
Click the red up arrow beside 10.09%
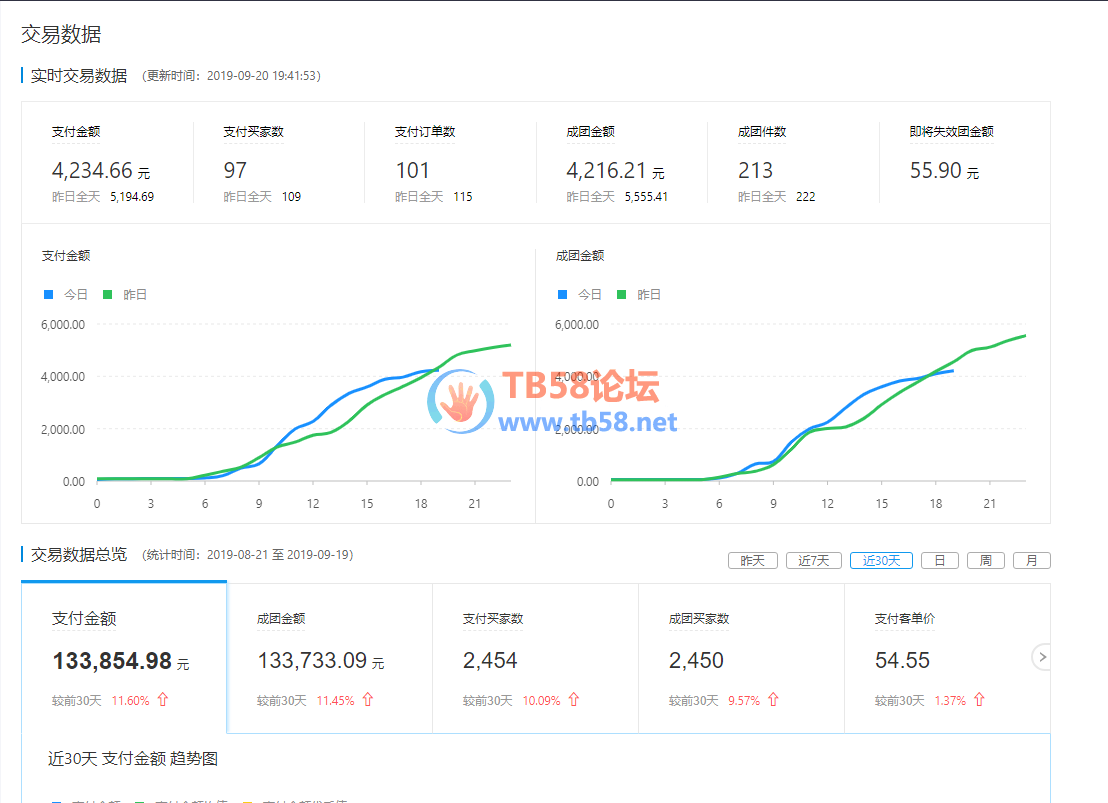pos(574,700)
